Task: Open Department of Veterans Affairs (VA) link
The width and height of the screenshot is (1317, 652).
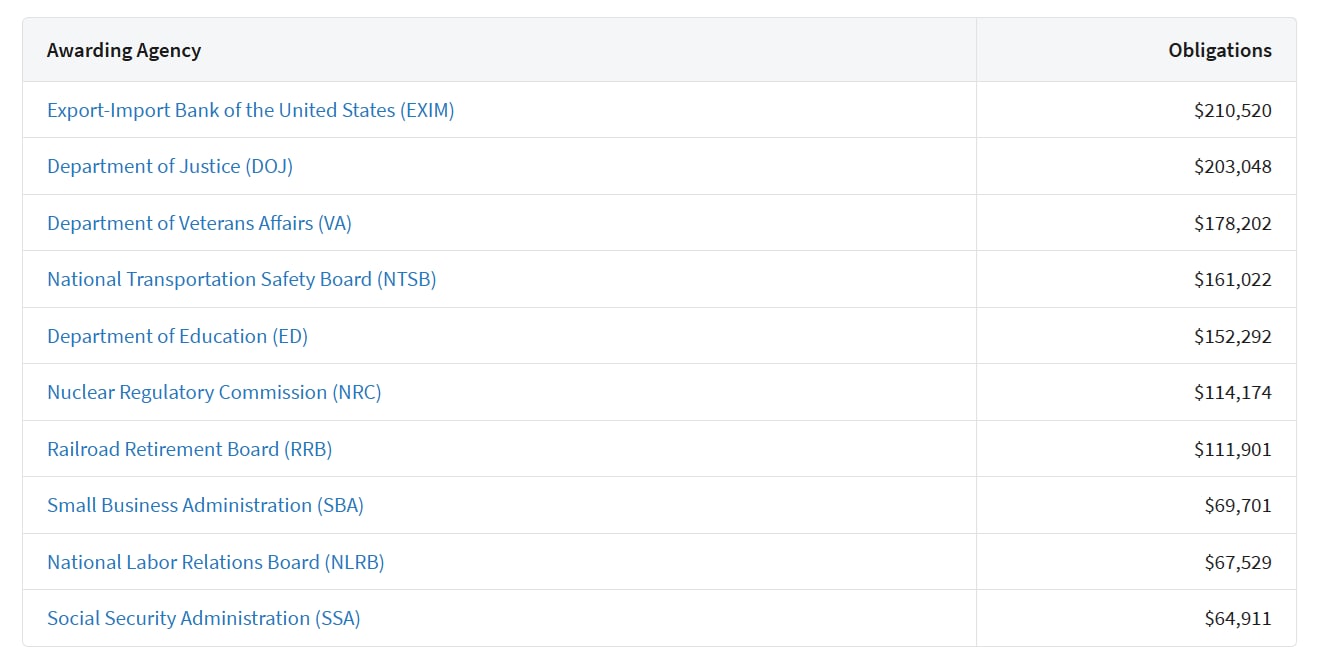Action: pos(199,223)
